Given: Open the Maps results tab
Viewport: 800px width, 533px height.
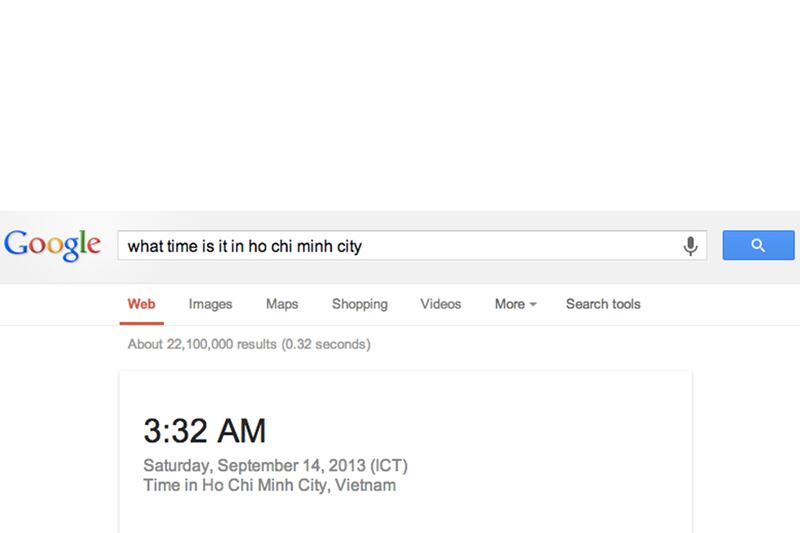Looking at the screenshot, I should [x=282, y=304].
